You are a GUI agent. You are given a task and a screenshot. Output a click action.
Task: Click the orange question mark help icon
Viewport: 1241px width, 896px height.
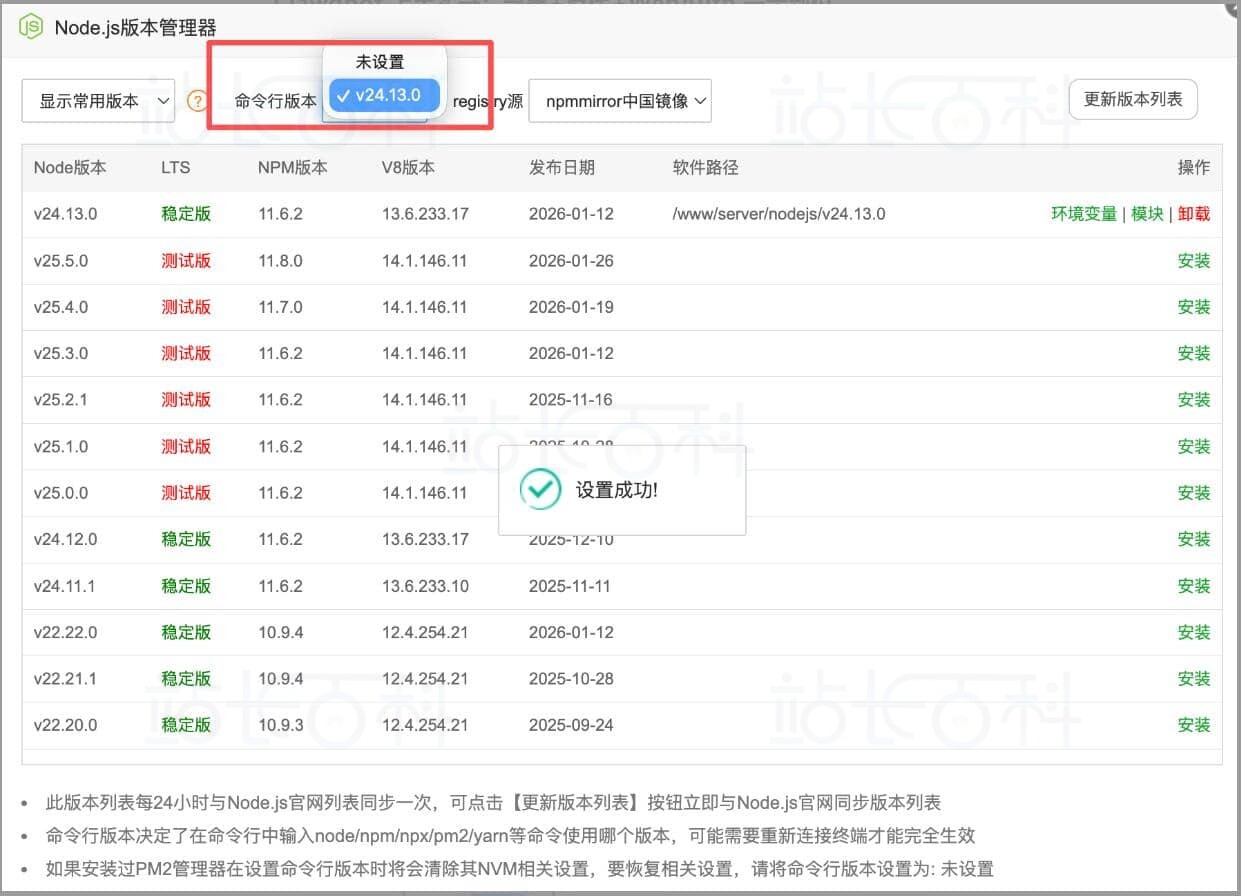click(x=197, y=101)
